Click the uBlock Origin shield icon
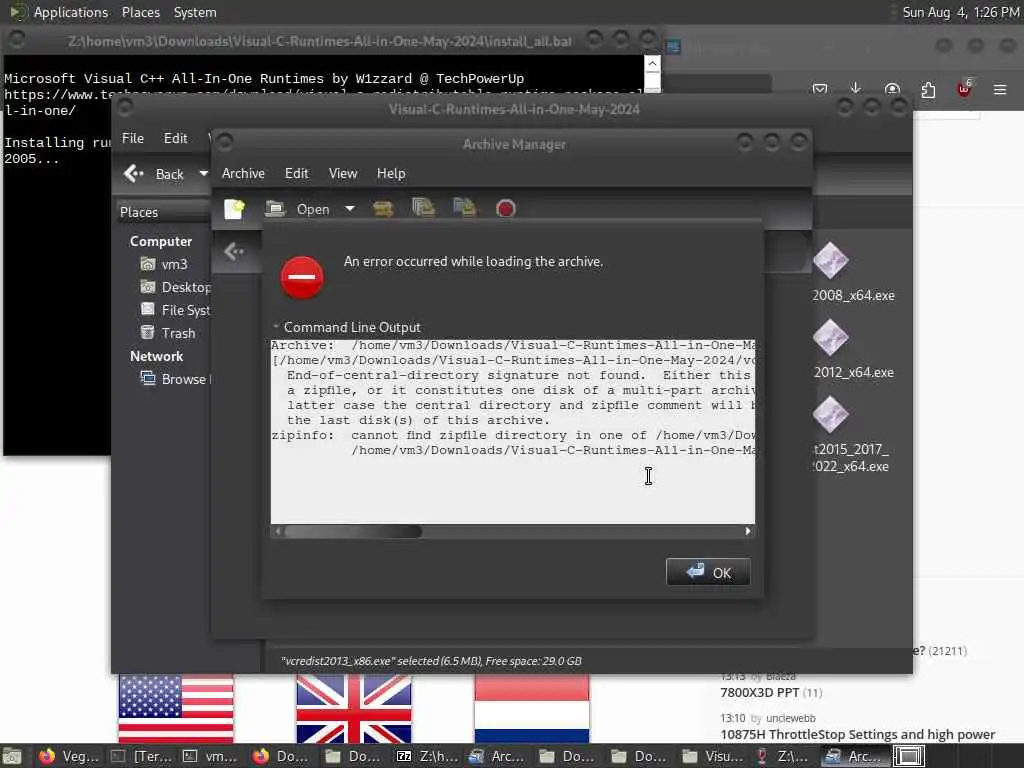This screenshot has height=768, width=1024. [964, 88]
